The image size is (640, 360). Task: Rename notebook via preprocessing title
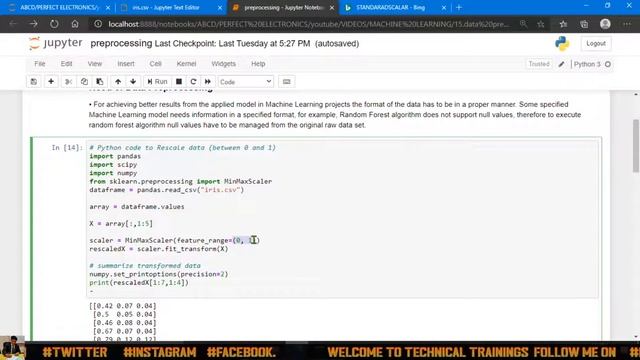[121, 43]
